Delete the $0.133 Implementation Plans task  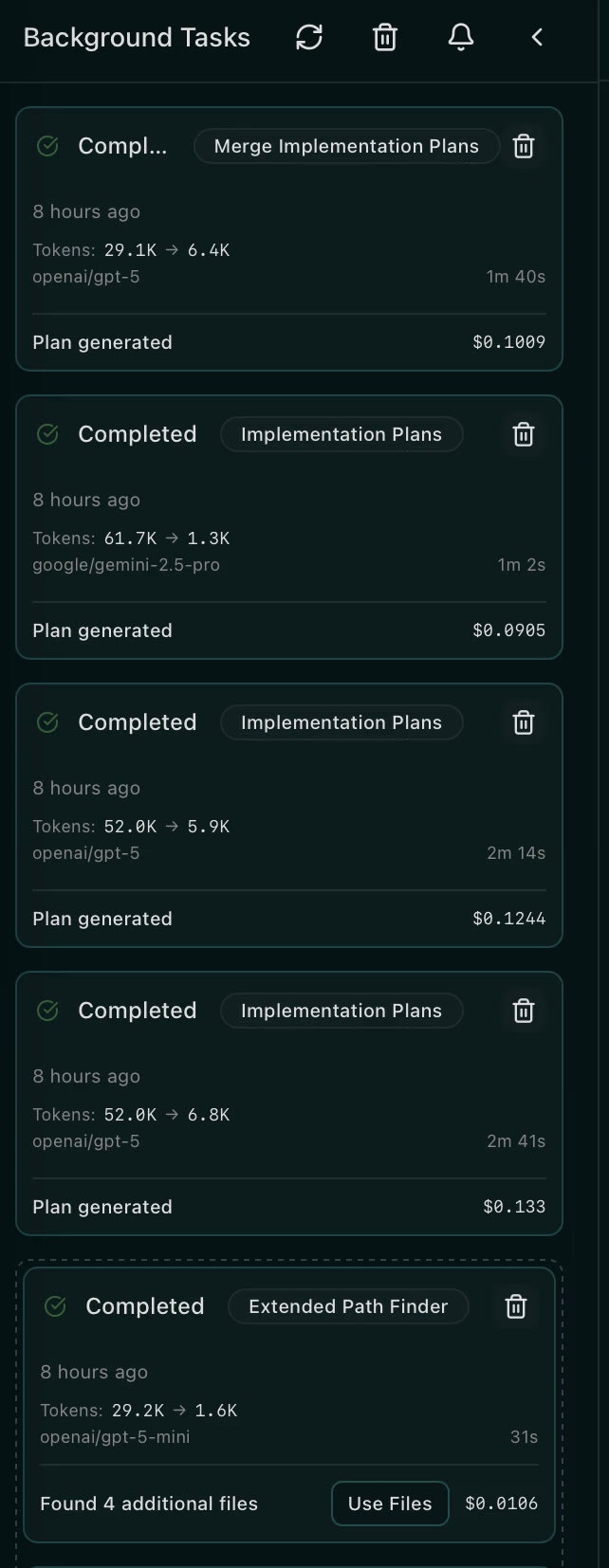[x=524, y=1011]
